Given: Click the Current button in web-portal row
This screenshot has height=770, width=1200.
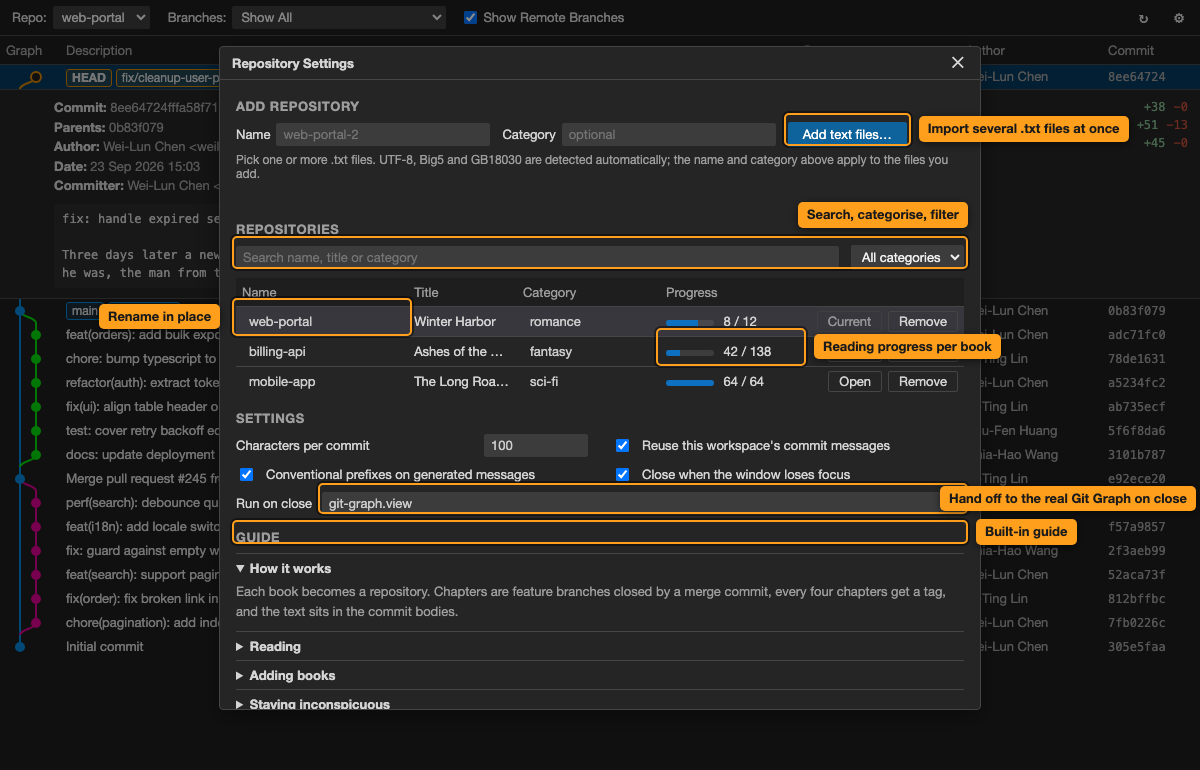Looking at the screenshot, I should 849,322.
